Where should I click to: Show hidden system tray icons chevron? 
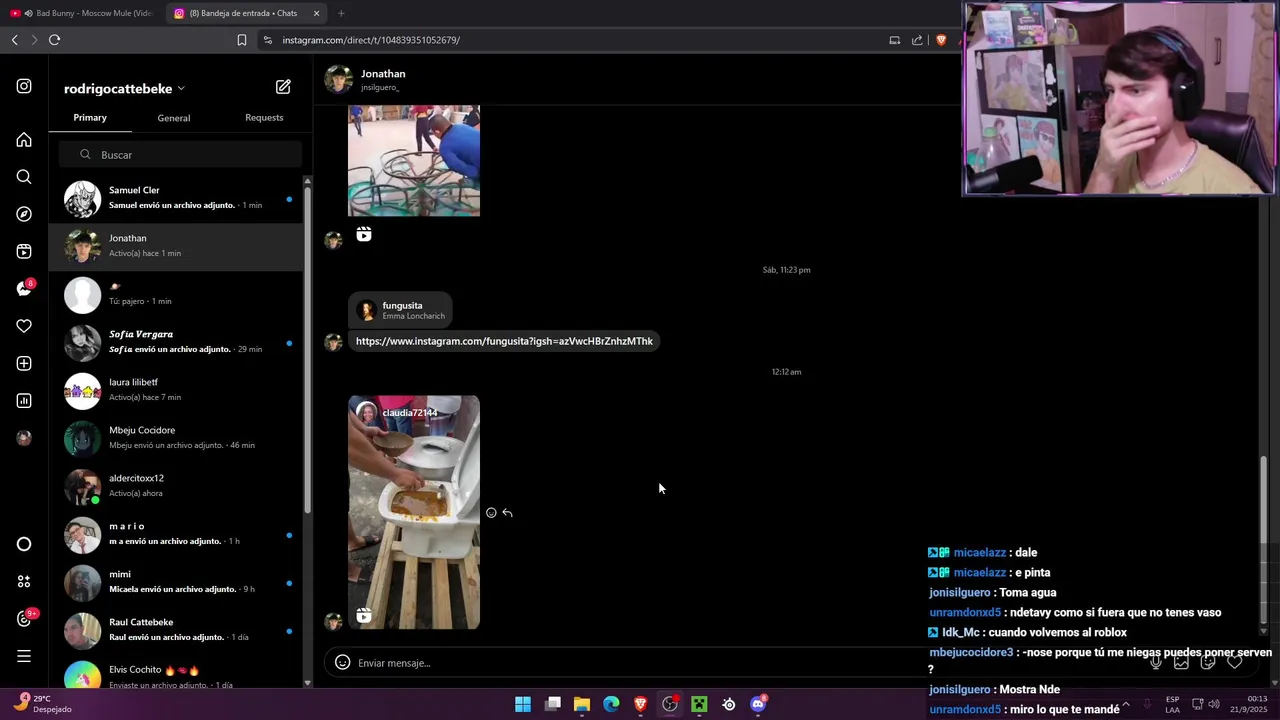point(1126,704)
